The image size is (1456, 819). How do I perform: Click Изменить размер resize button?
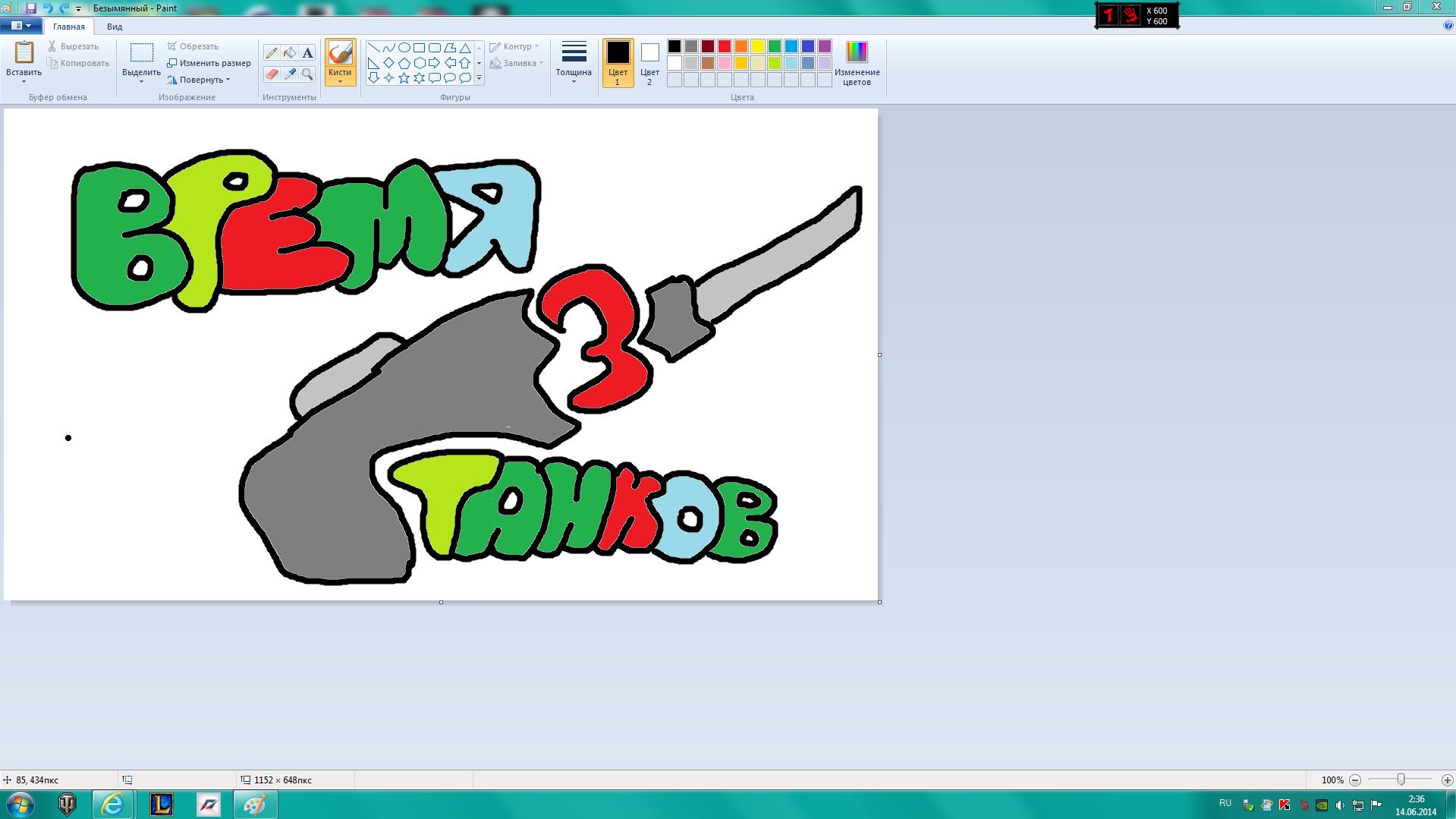pos(209,63)
